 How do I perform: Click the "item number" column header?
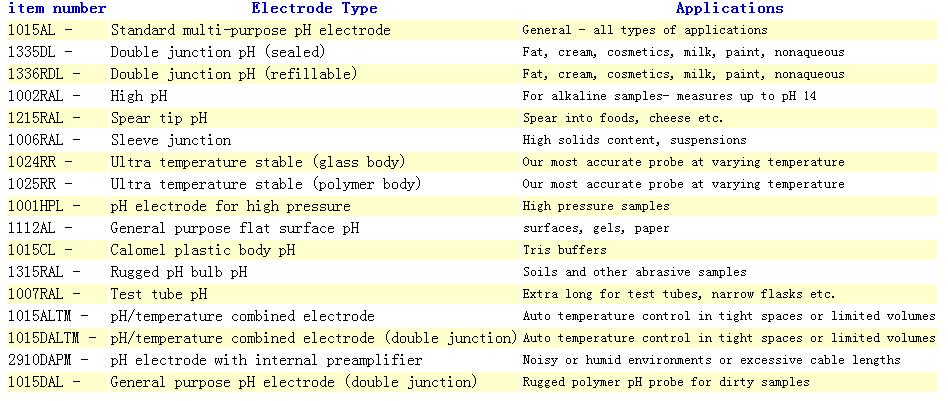pos(57,9)
